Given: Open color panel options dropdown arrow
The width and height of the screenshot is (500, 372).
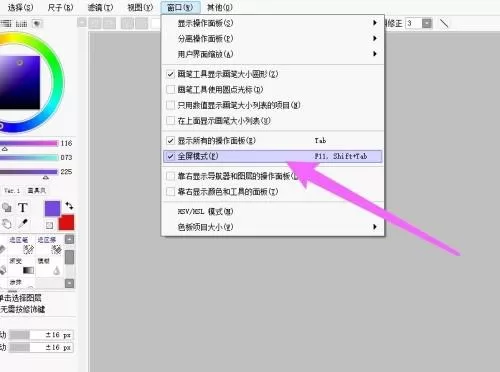Looking at the screenshot, I should tap(37, 24).
